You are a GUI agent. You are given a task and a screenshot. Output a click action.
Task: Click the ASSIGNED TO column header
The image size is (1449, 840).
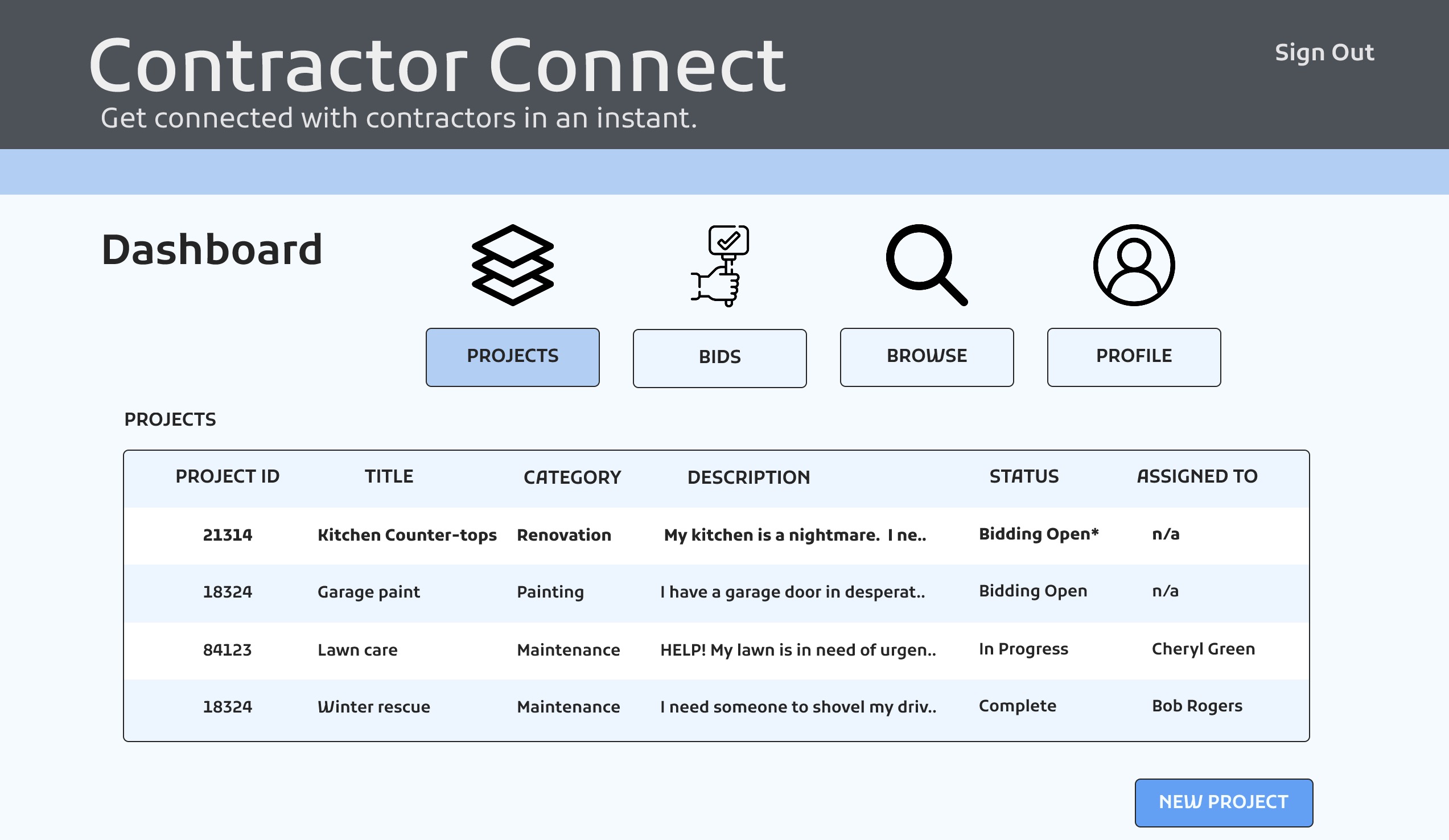coord(1196,477)
